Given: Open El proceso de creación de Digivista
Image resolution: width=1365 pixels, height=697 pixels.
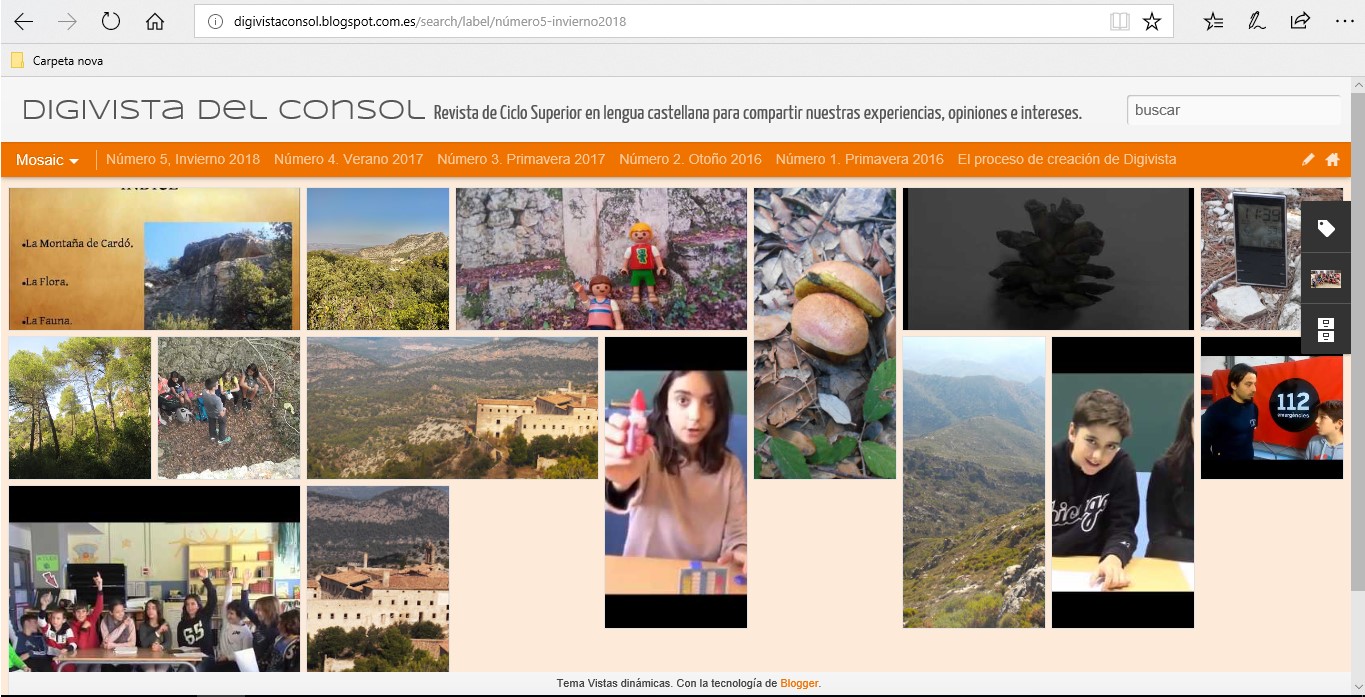Looking at the screenshot, I should tap(1067, 159).
